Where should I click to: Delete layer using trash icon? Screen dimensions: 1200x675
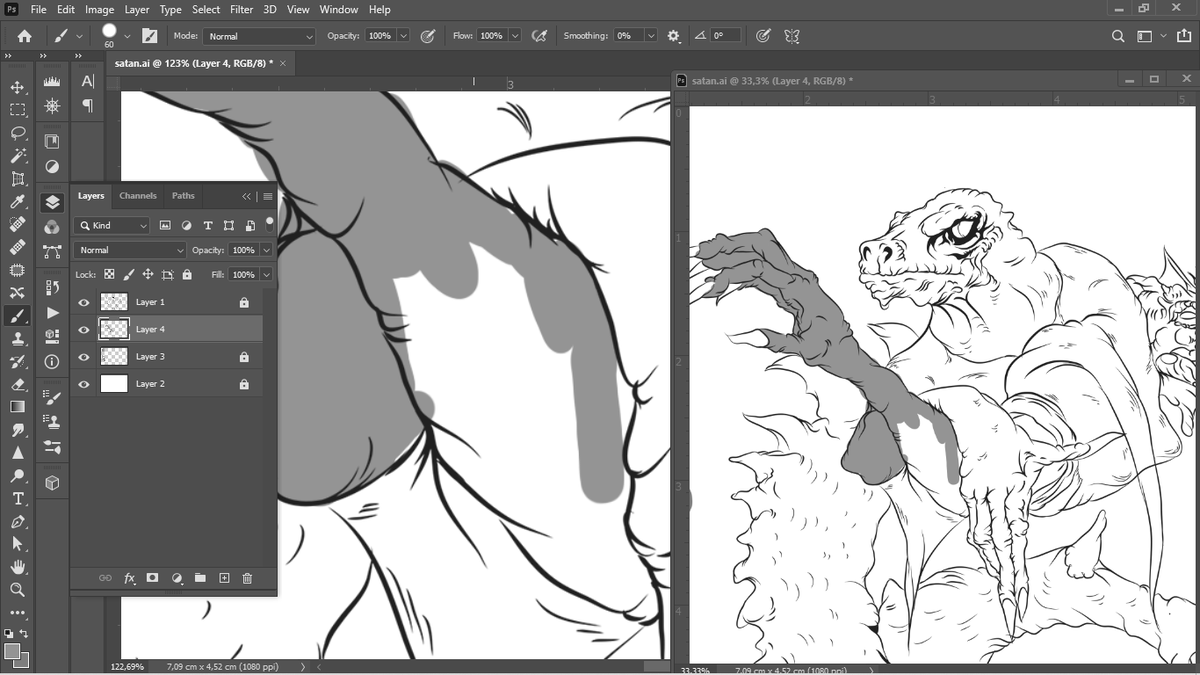[x=247, y=578]
